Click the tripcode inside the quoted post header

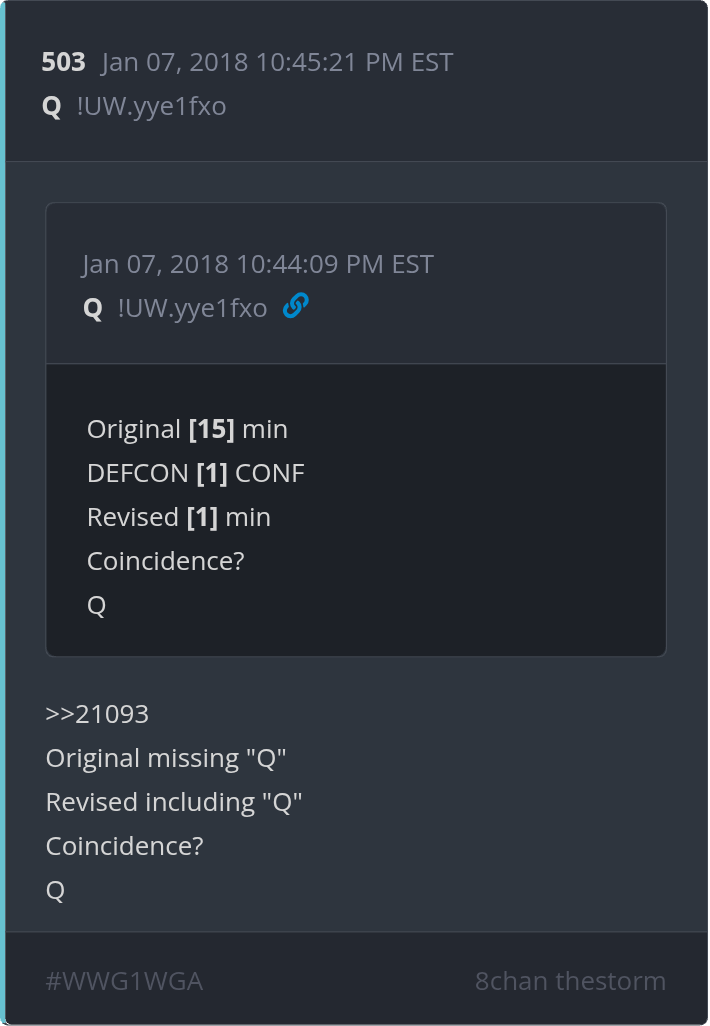tap(192, 308)
